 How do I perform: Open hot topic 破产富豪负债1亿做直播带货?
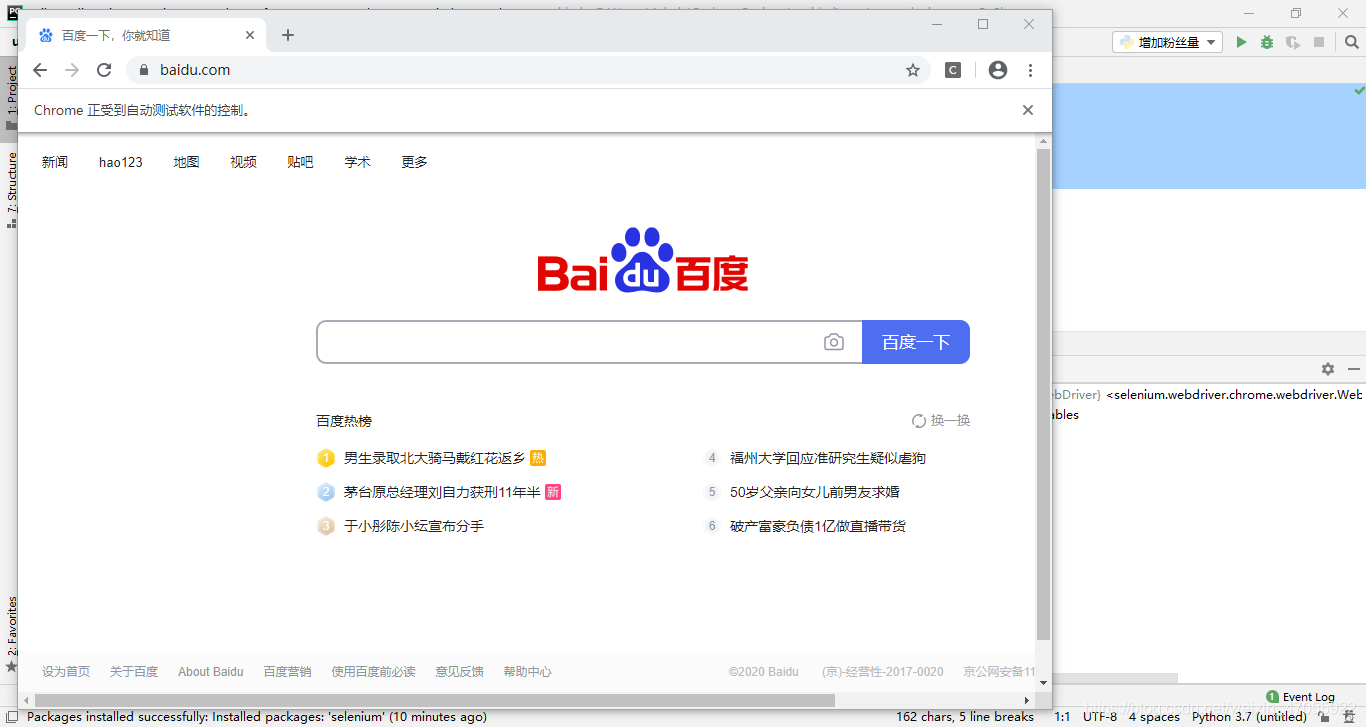tap(818, 526)
